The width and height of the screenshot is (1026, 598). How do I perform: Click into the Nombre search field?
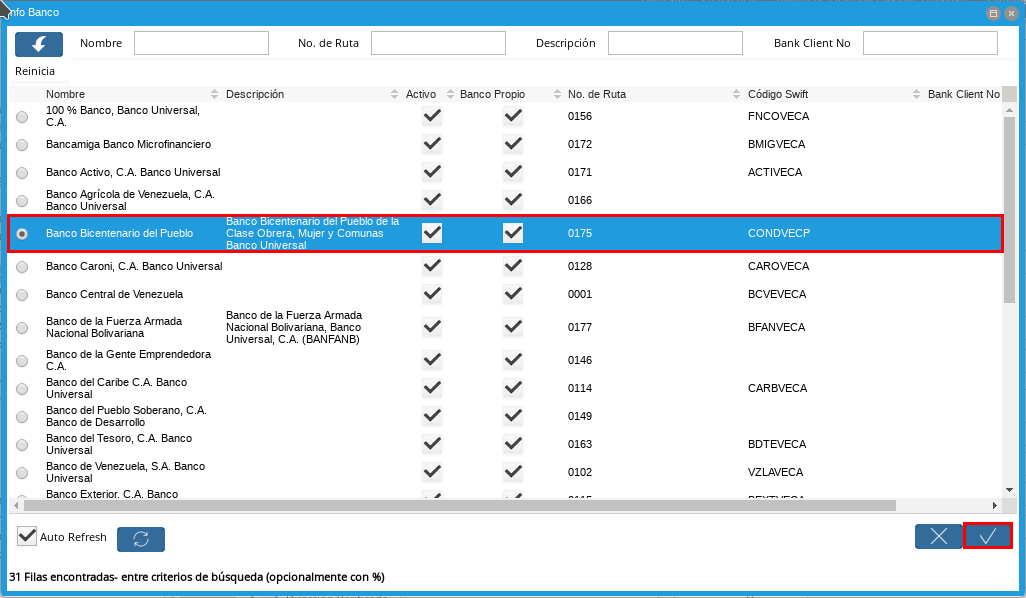click(201, 43)
